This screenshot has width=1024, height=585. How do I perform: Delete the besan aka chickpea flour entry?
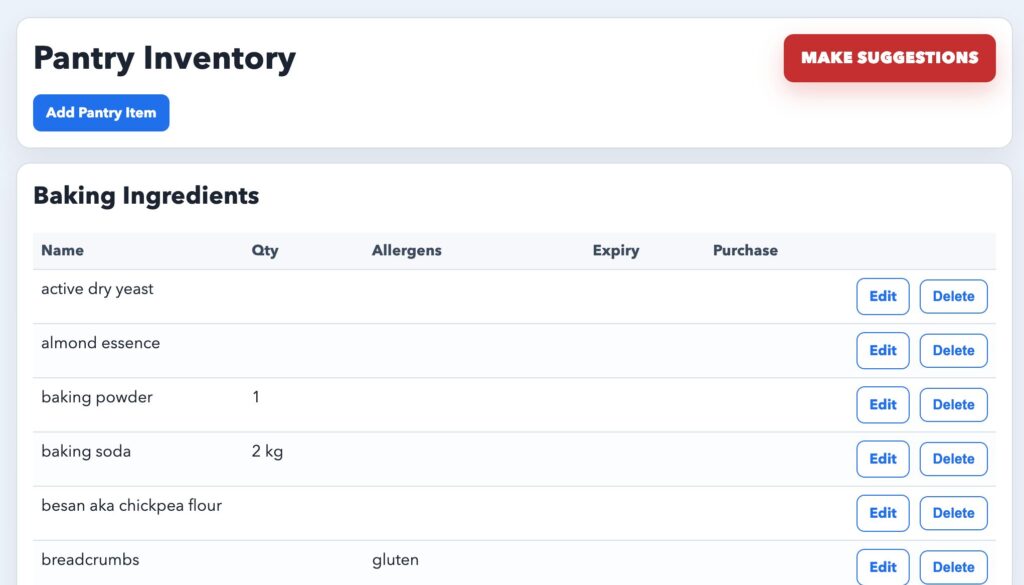[953, 512]
